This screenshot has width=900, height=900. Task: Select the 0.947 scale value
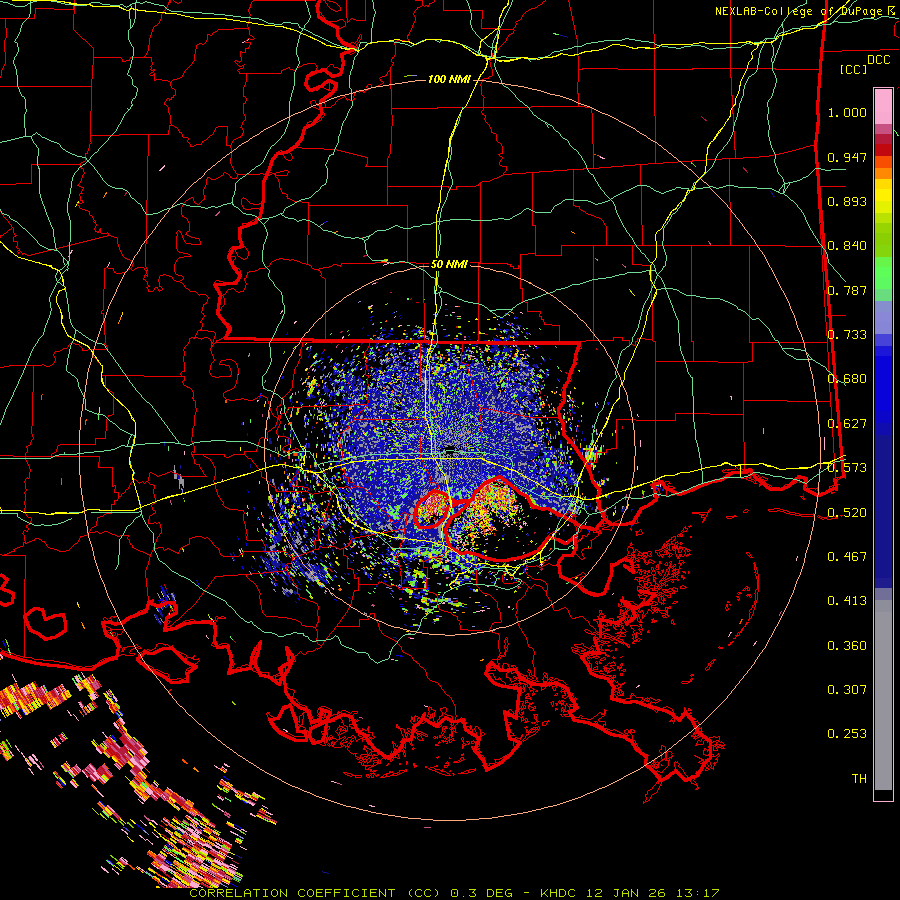pyautogui.click(x=847, y=157)
